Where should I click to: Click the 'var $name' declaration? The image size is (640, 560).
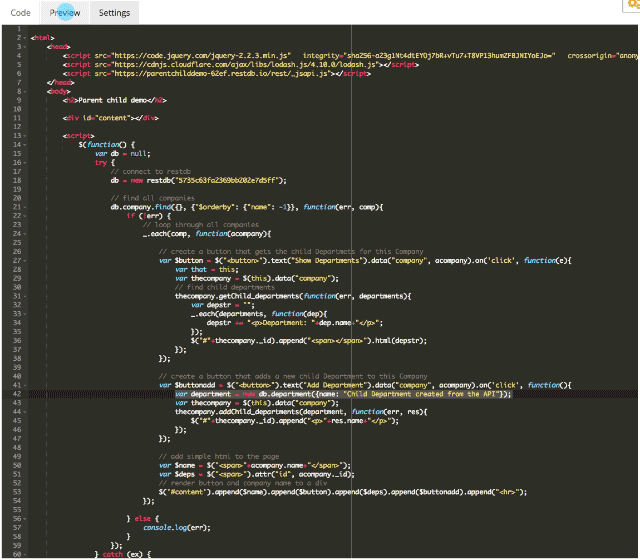(x=255, y=465)
